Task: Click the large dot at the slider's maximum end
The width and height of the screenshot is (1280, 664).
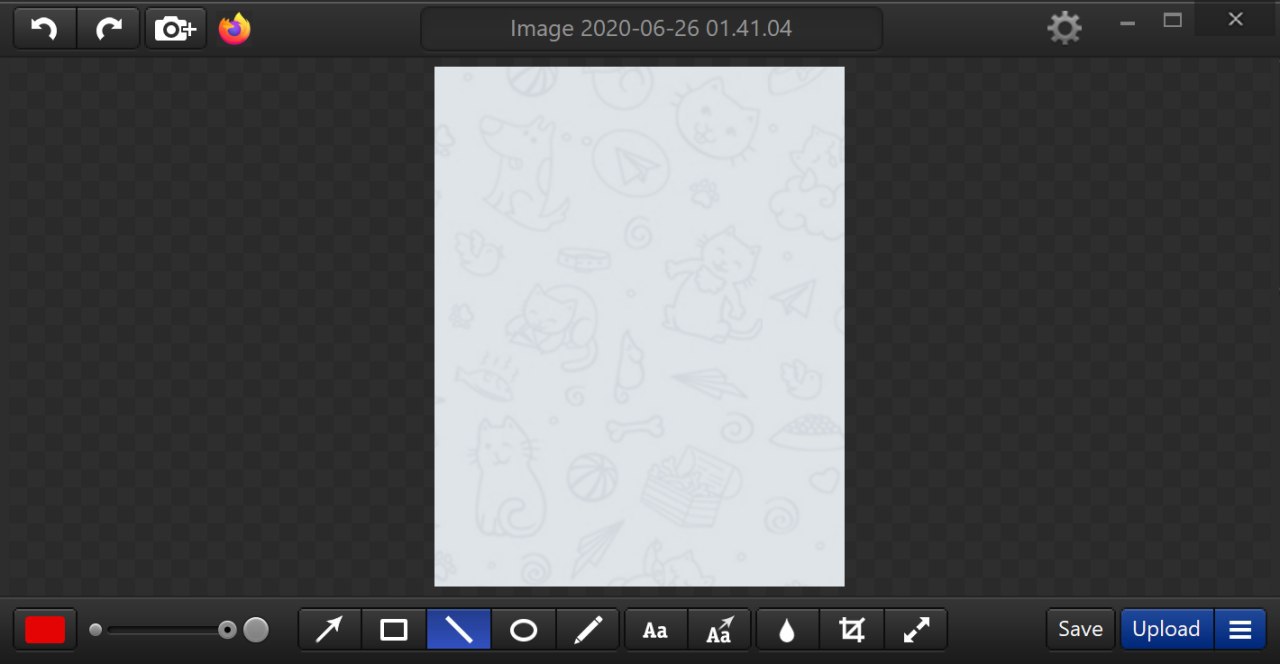Action: 256,630
